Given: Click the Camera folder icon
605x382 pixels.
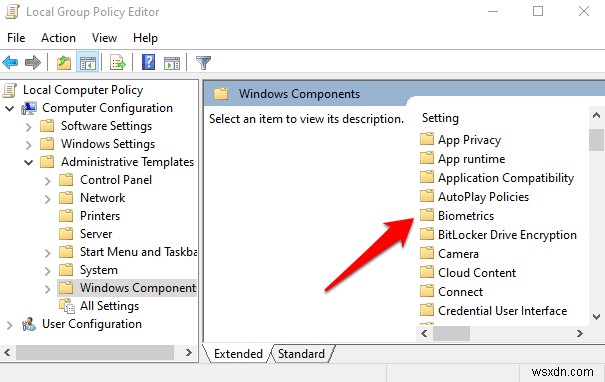Looking at the screenshot, I should [427, 253].
